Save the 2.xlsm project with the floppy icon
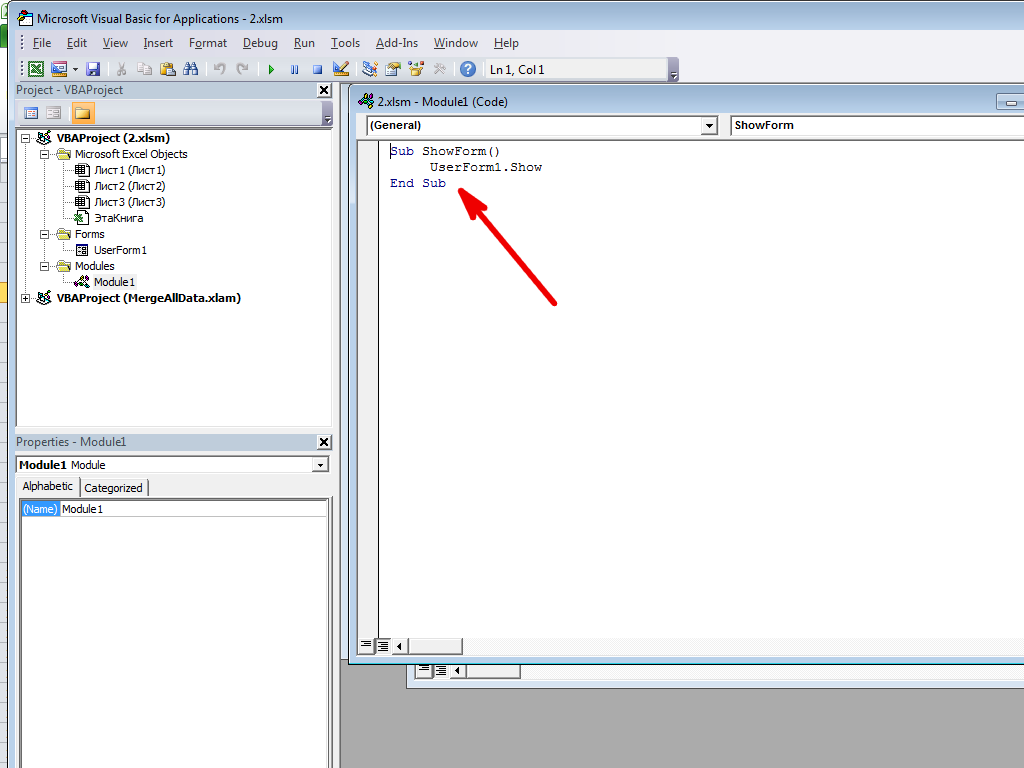 click(x=93, y=69)
